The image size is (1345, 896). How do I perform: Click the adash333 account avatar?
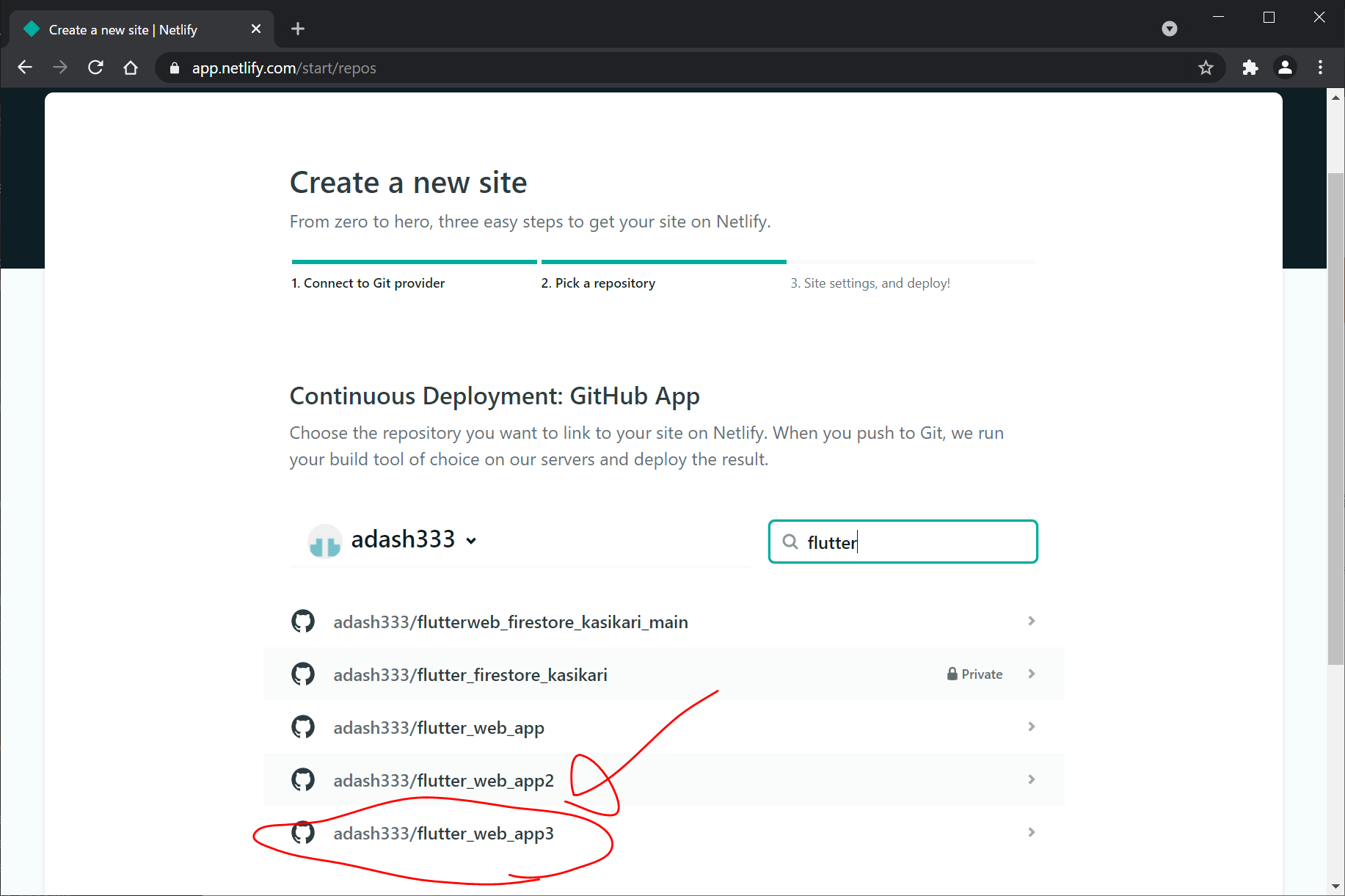[x=324, y=541]
